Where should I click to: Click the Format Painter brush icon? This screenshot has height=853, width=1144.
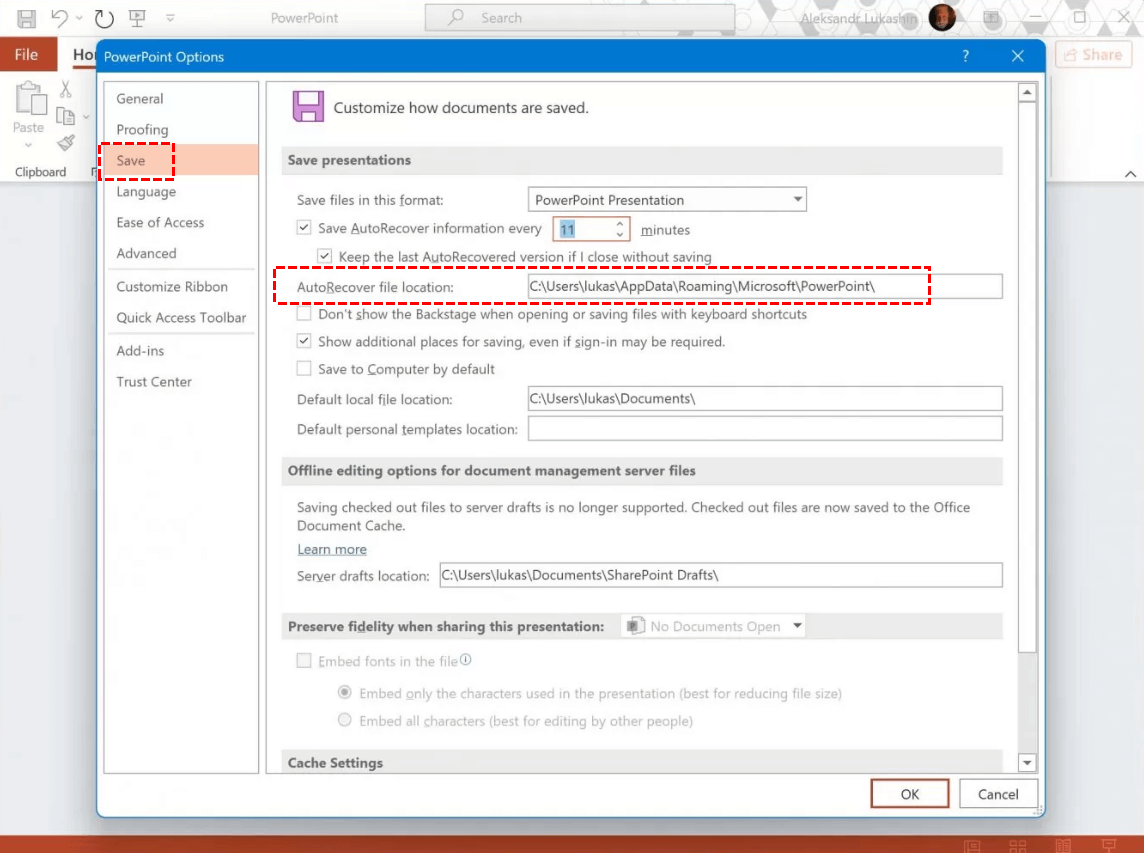pyautogui.click(x=66, y=143)
